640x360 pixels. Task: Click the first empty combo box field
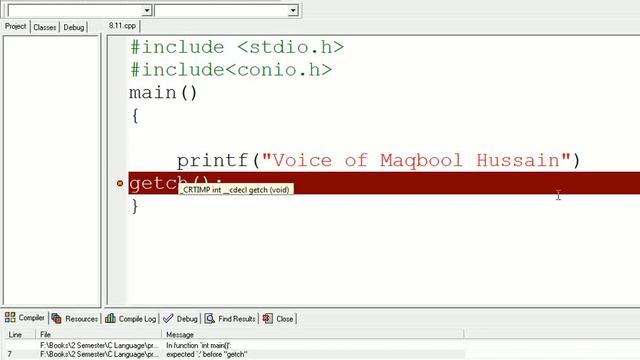tap(76, 10)
